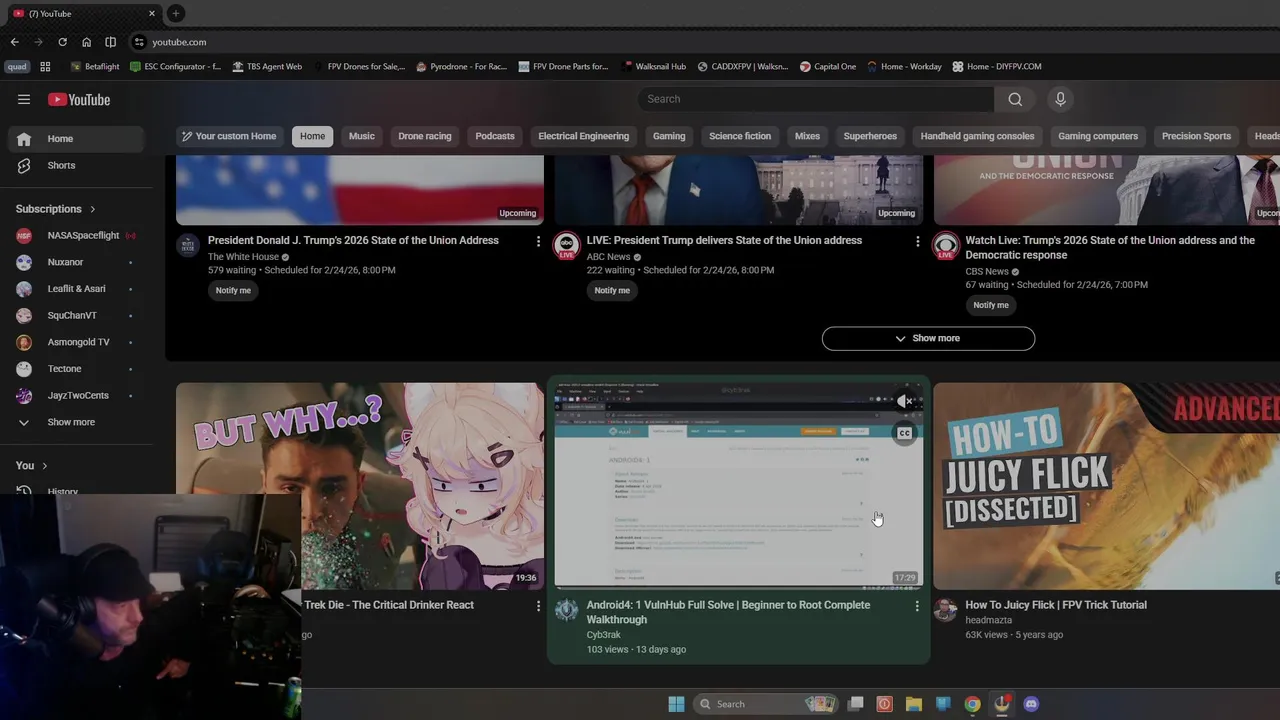Select the Music filter chip

click(361, 136)
